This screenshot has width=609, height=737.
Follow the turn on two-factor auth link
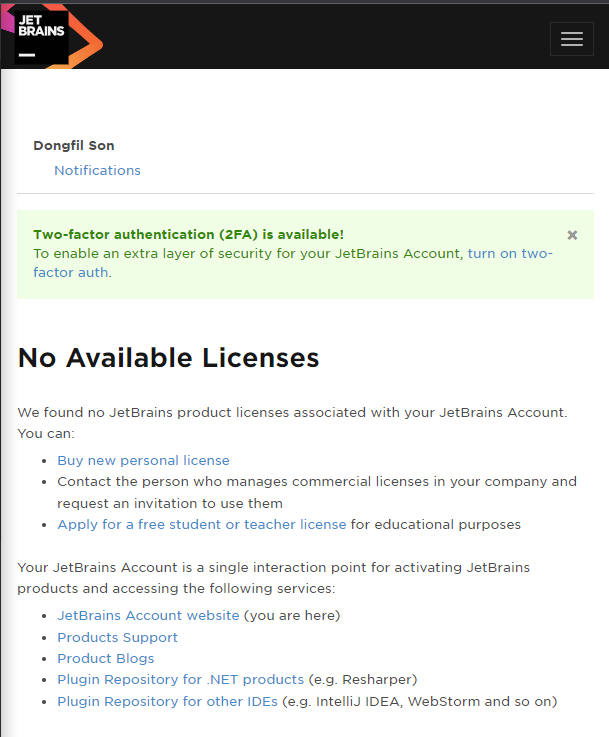click(x=293, y=263)
